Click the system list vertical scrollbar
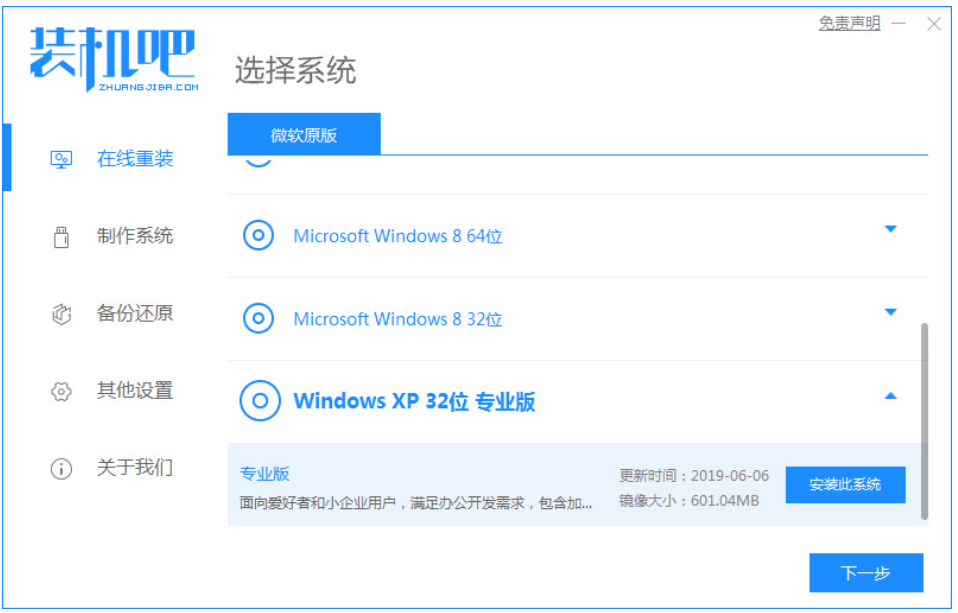The height and width of the screenshot is (613, 958). 924,421
